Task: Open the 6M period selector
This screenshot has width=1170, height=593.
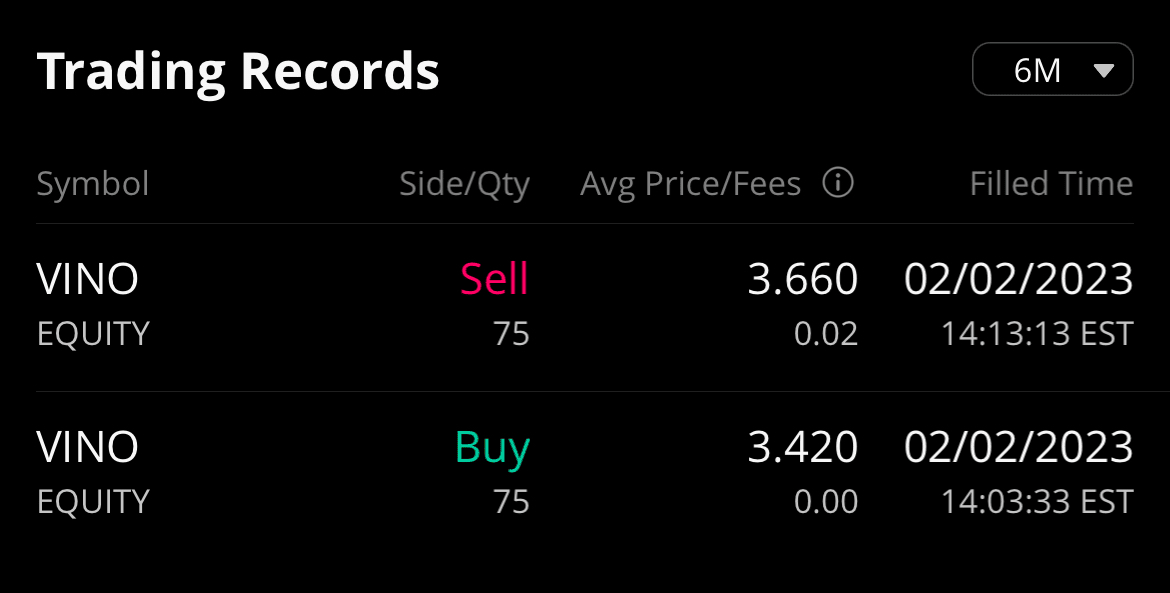Action: coord(1052,70)
